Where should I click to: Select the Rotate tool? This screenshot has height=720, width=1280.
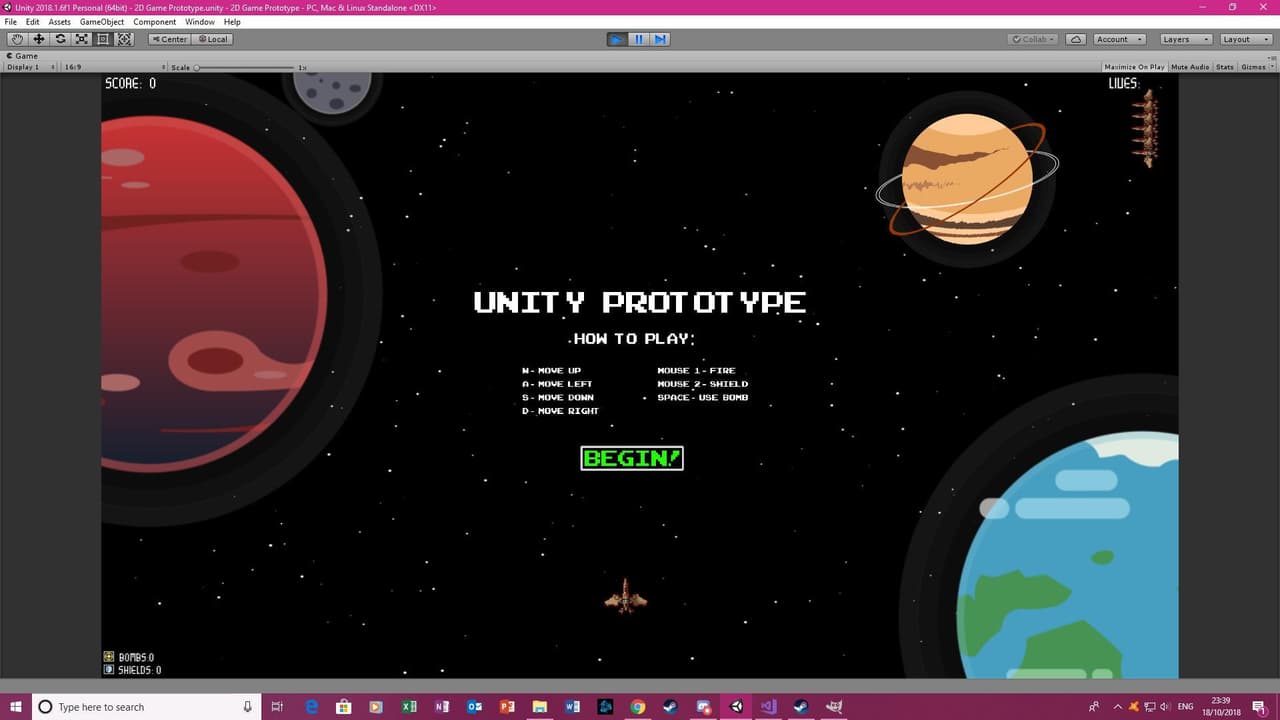tap(60, 39)
